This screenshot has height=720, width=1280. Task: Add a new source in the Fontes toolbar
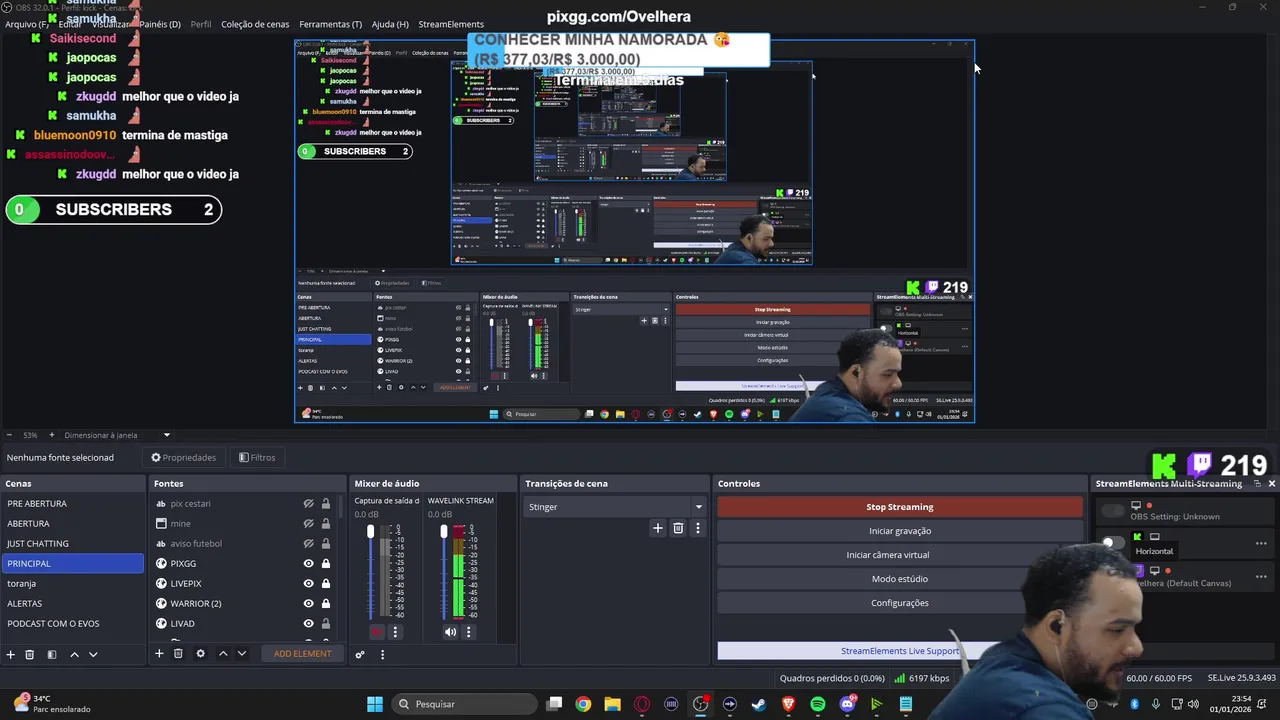159,653
